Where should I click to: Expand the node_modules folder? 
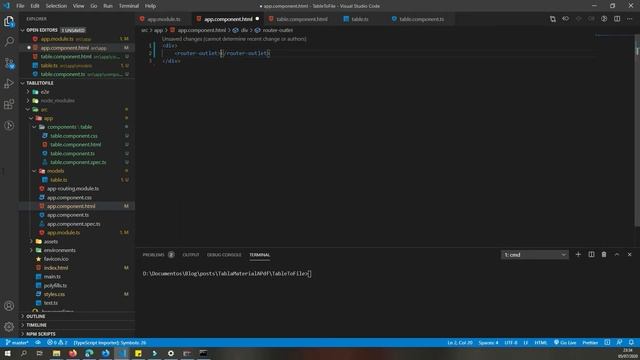point(28,100)
